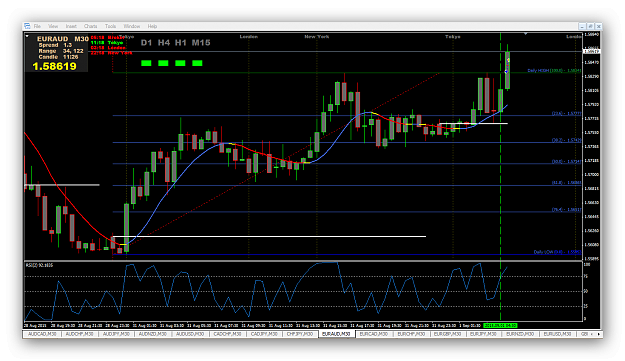Viewport: 625px width, 361px height.
Task: Click the green Tokyo session clock entry
Action: pyautogui.click(x=107, y=43)
